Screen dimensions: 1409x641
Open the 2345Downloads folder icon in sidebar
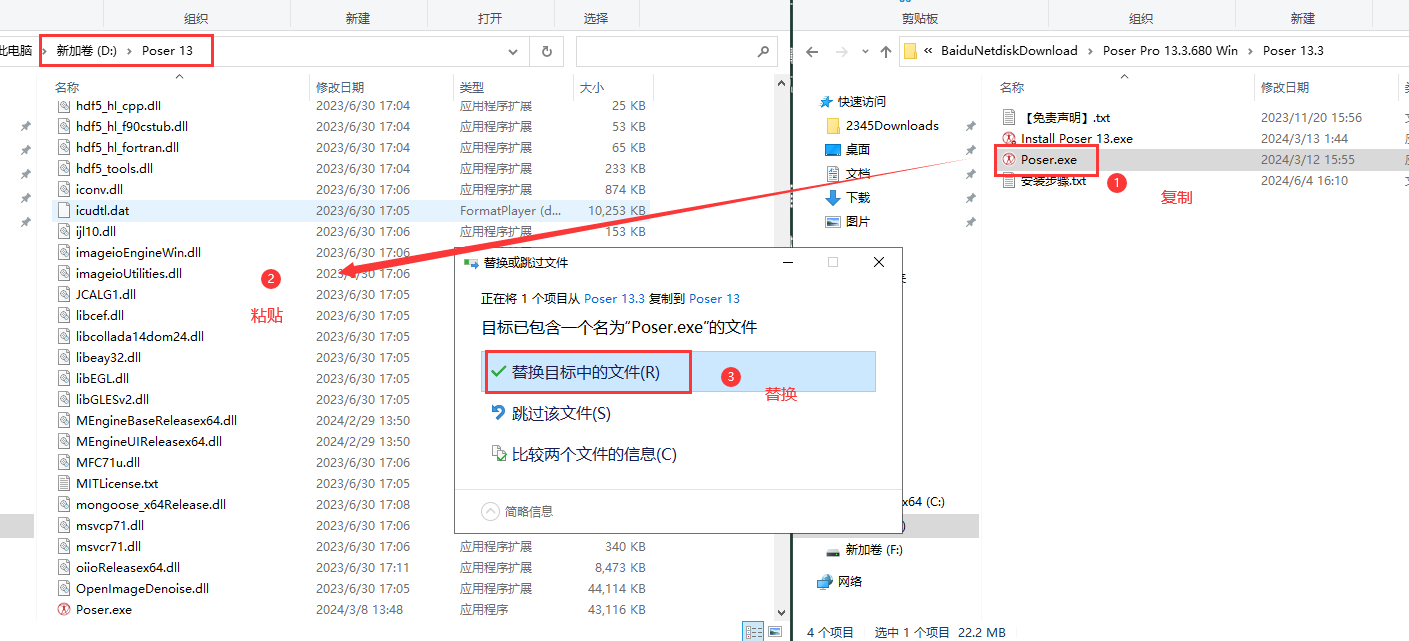click(833, 126)
